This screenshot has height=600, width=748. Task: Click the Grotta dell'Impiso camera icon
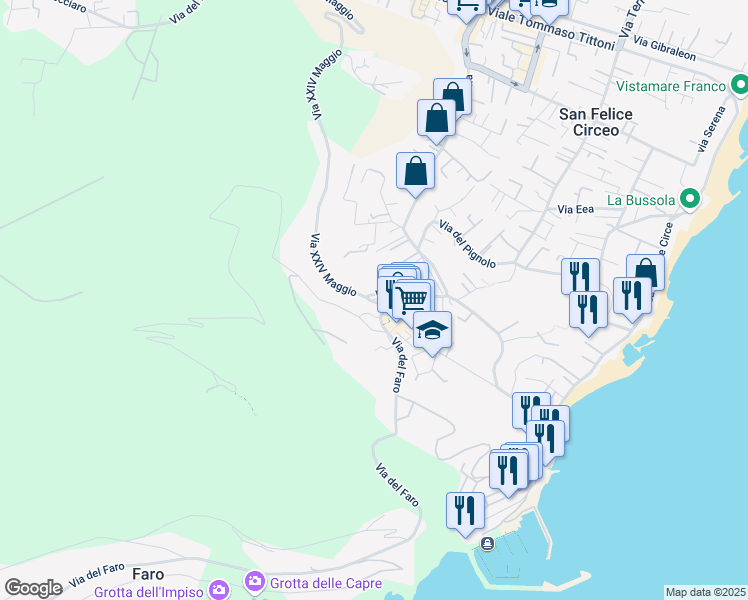coord(219,590)
